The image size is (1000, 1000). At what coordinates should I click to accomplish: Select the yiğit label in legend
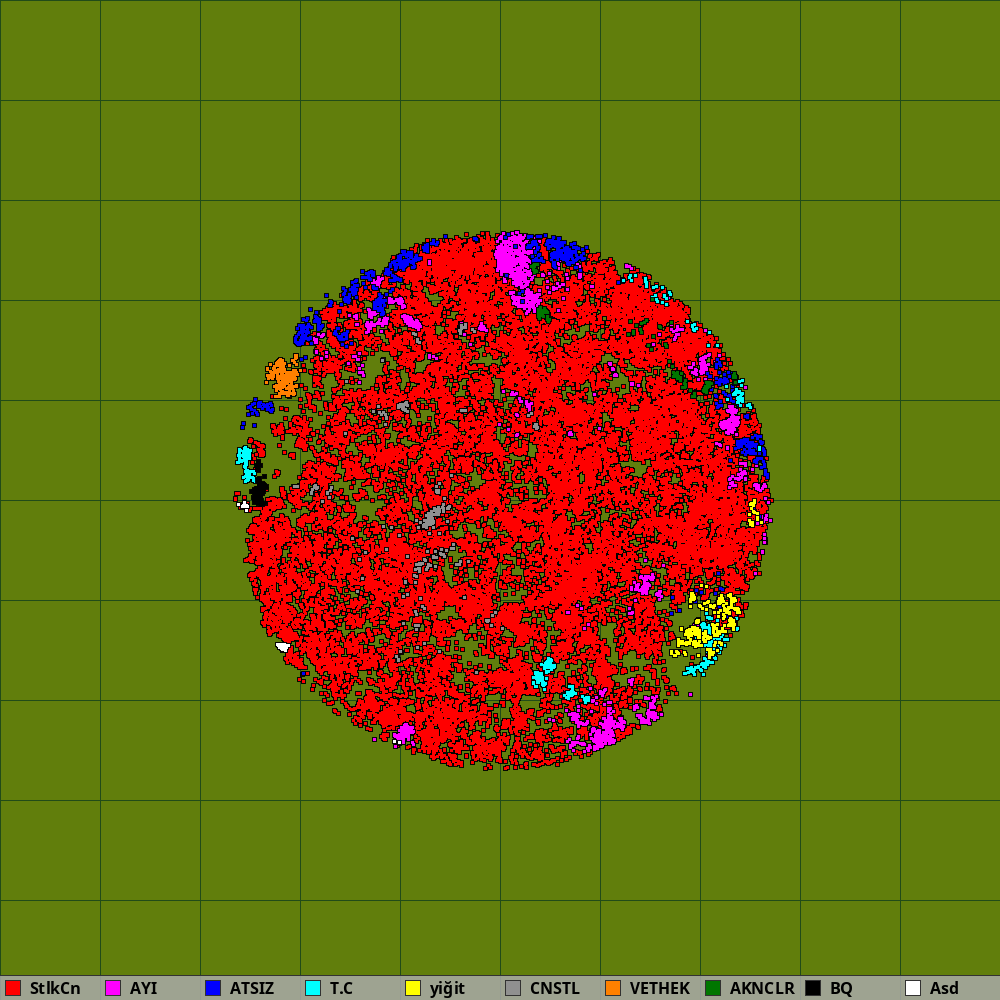coord(447,989)
